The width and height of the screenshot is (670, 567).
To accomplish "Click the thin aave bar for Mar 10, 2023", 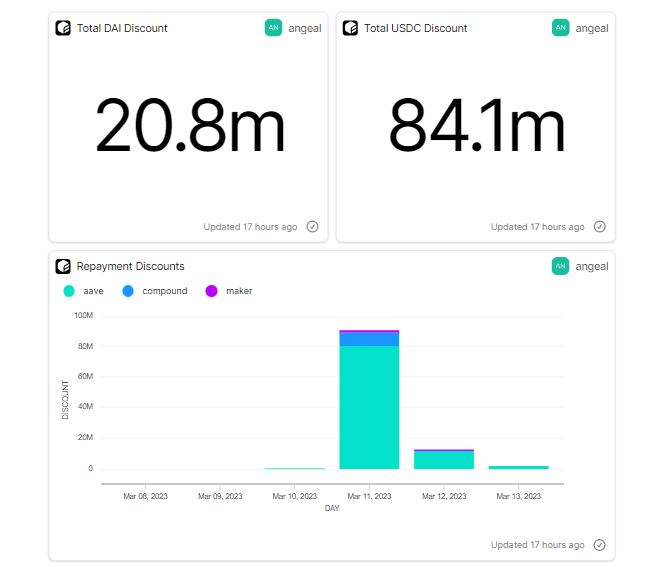I will pyautogui.click(x=294, y=468).
